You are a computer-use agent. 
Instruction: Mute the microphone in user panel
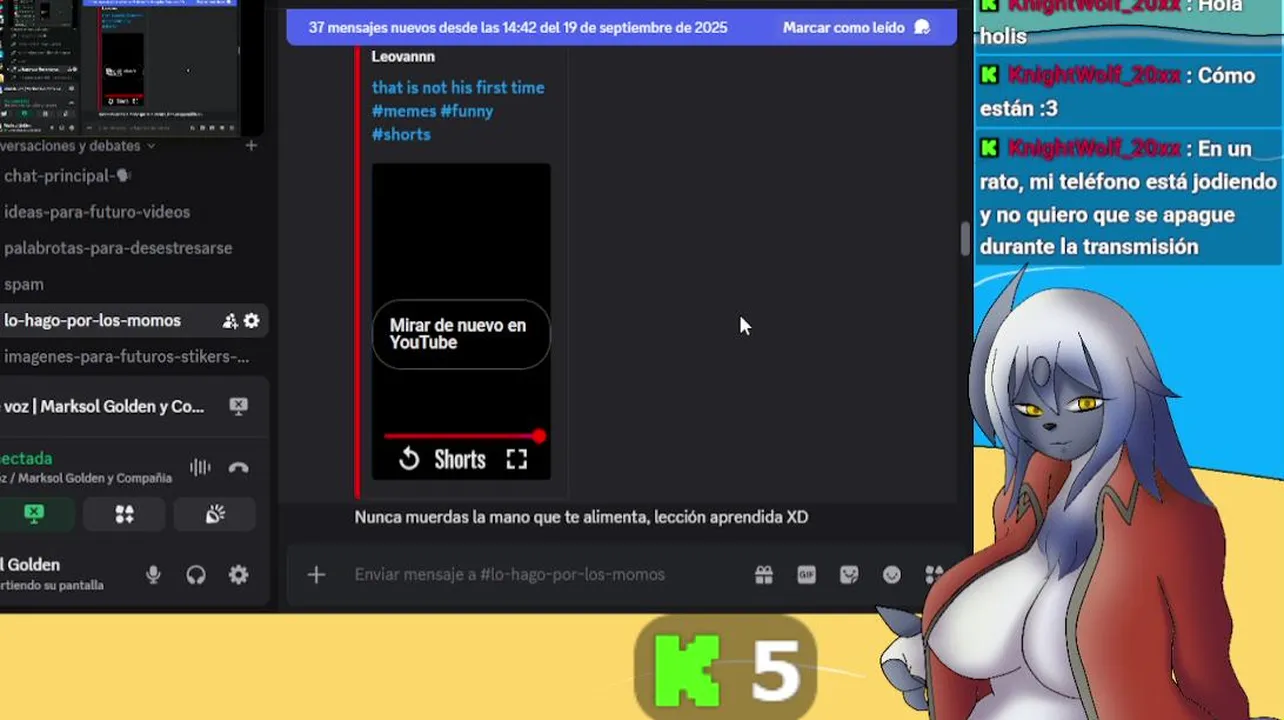[153, 575]
